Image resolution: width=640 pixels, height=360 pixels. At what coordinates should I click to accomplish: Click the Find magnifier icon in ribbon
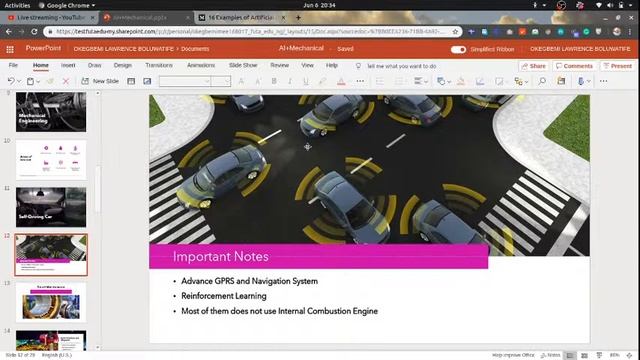point(542,81)
